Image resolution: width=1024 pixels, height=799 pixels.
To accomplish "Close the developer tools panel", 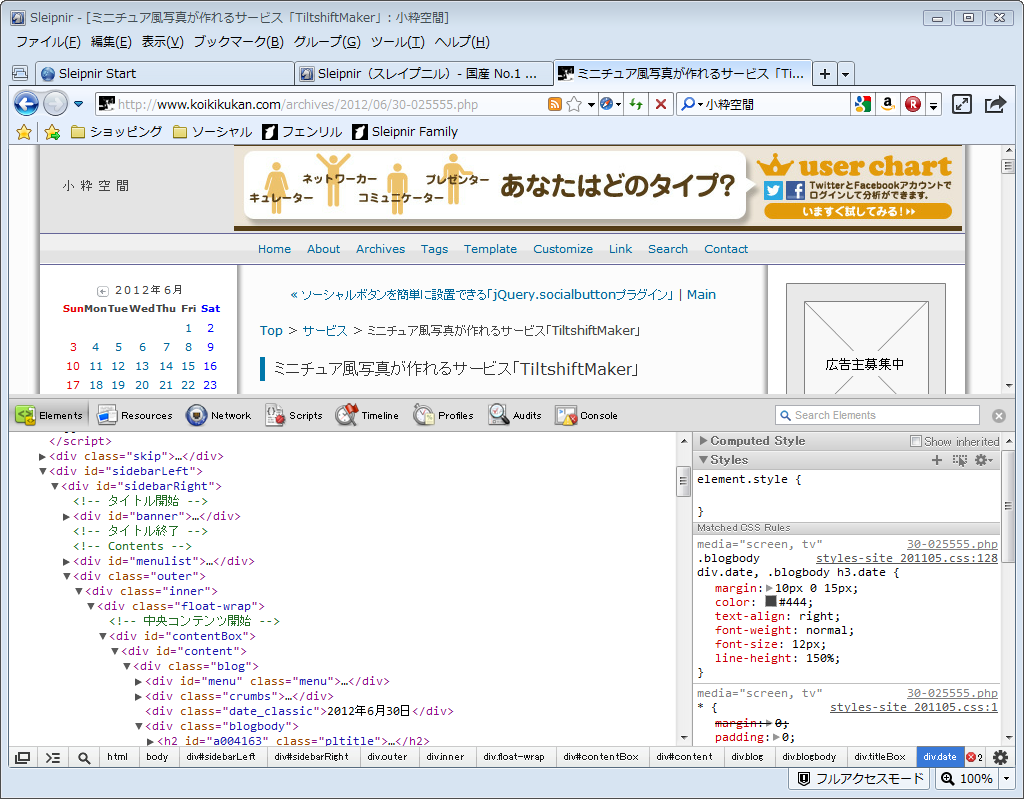I will pyautogui.click(x=999, y=416).
